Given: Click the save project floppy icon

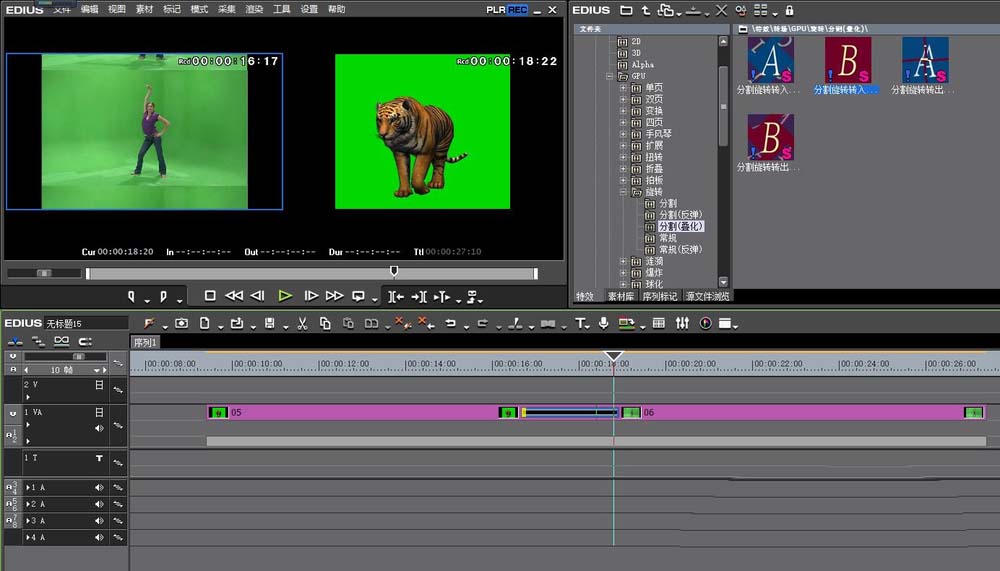Looking at the screenshot, I should point(269,323).
